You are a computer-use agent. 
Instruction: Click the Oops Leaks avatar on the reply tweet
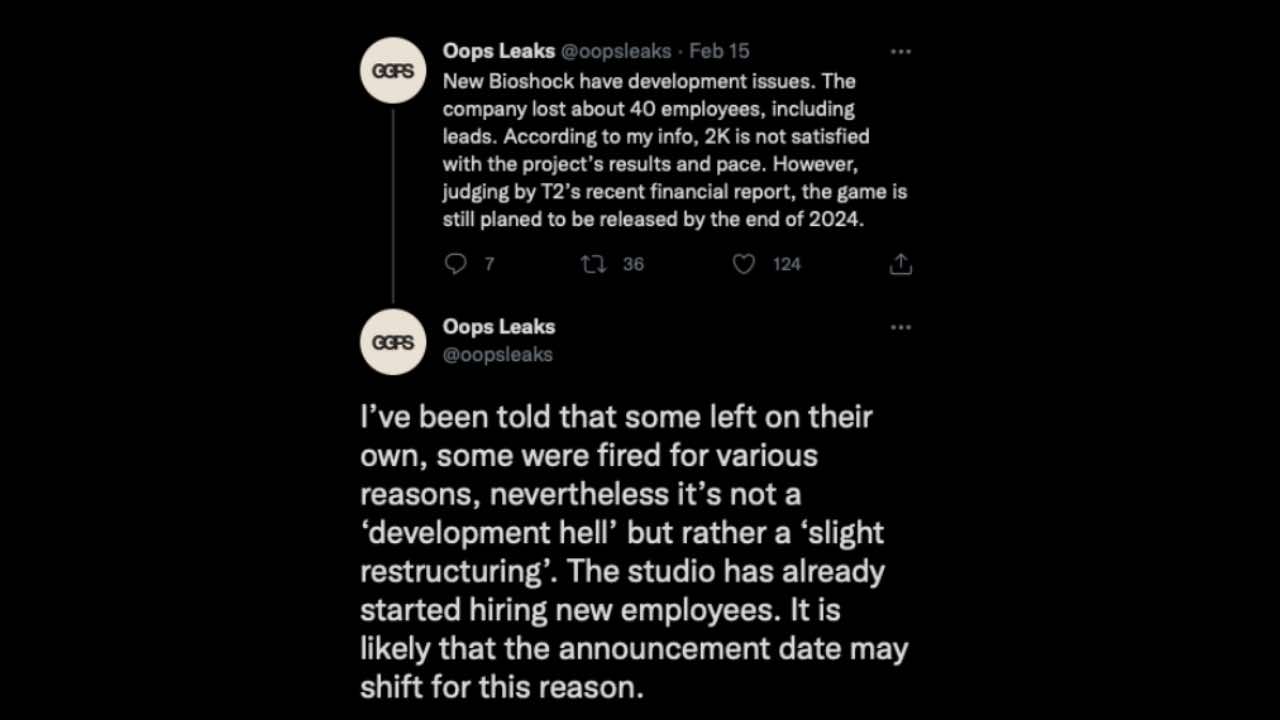393,342
